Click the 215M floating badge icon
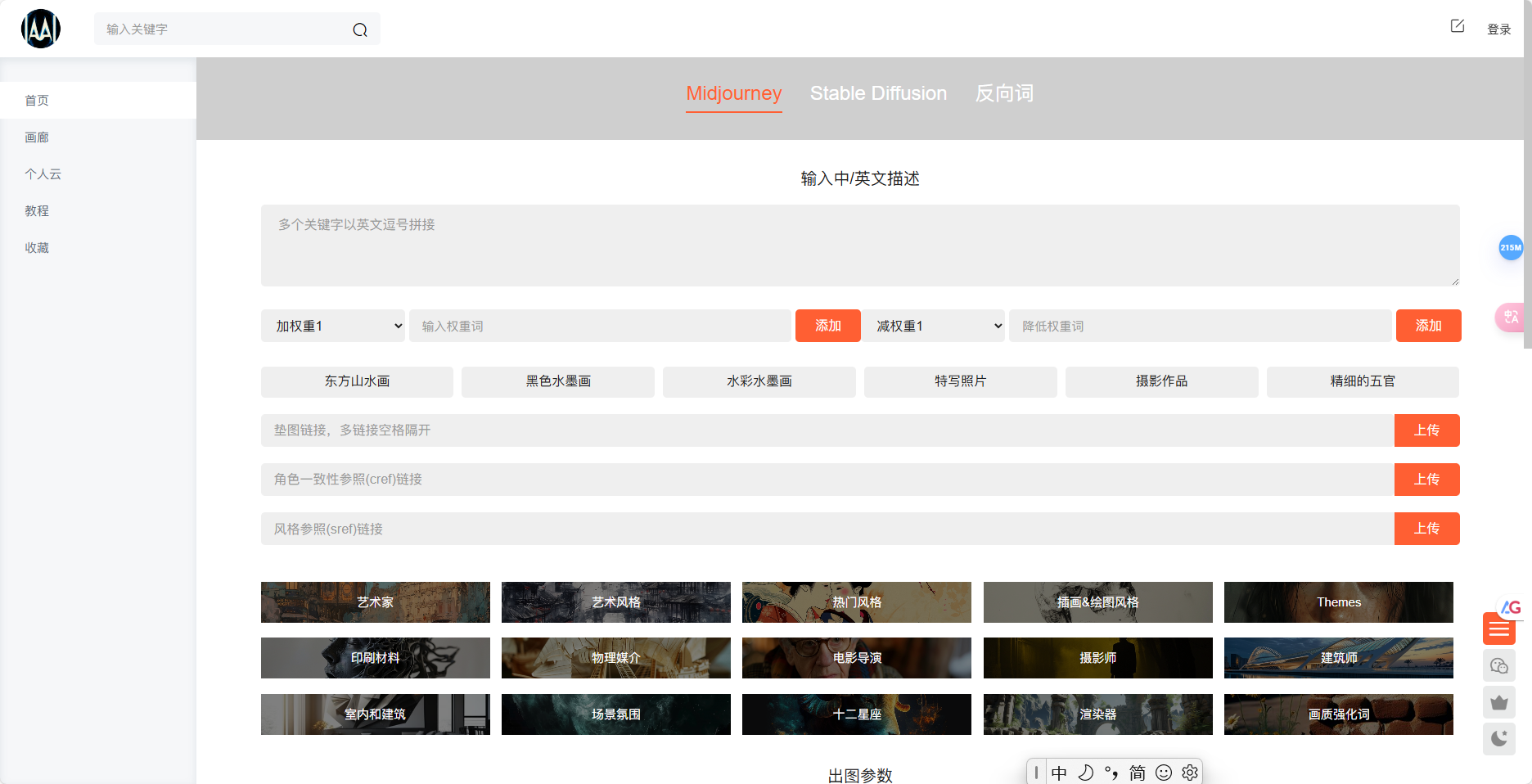The image size is (1532, 784). 1511,247
